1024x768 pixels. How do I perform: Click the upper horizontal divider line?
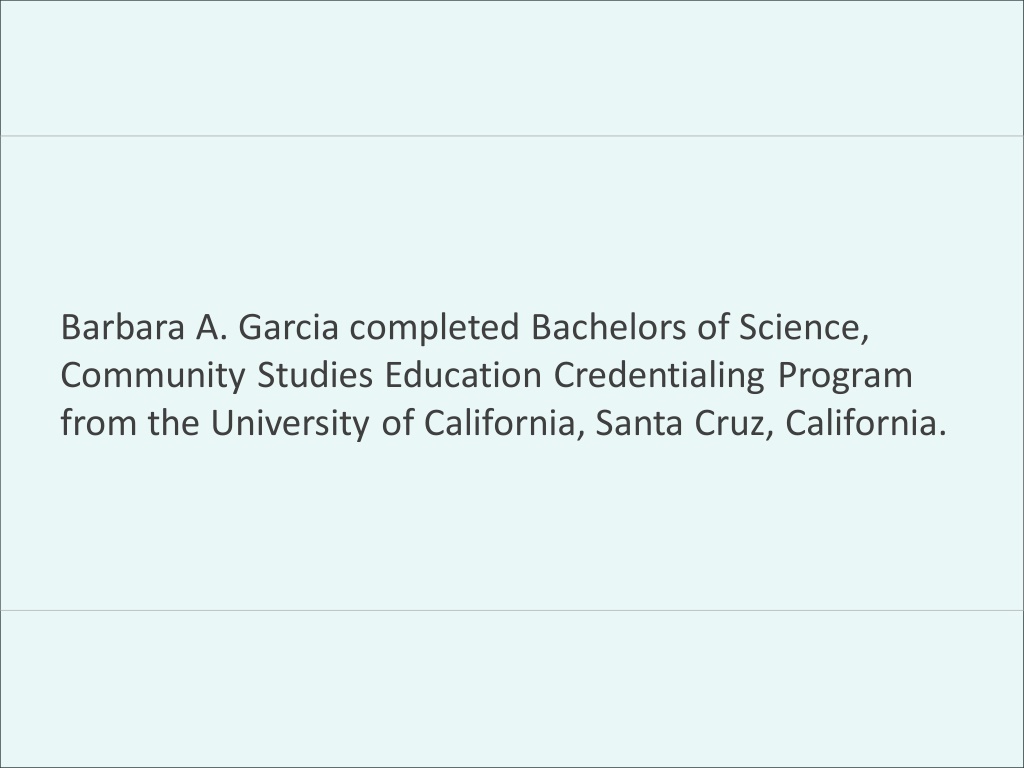pos(512,136)
